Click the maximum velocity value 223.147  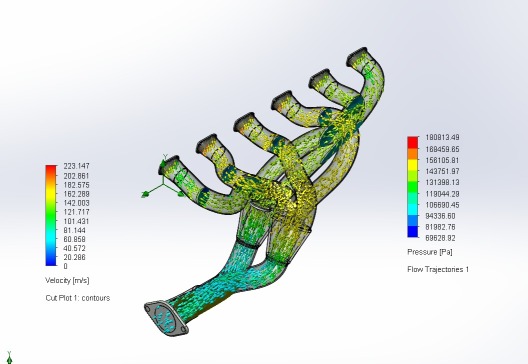76,166
